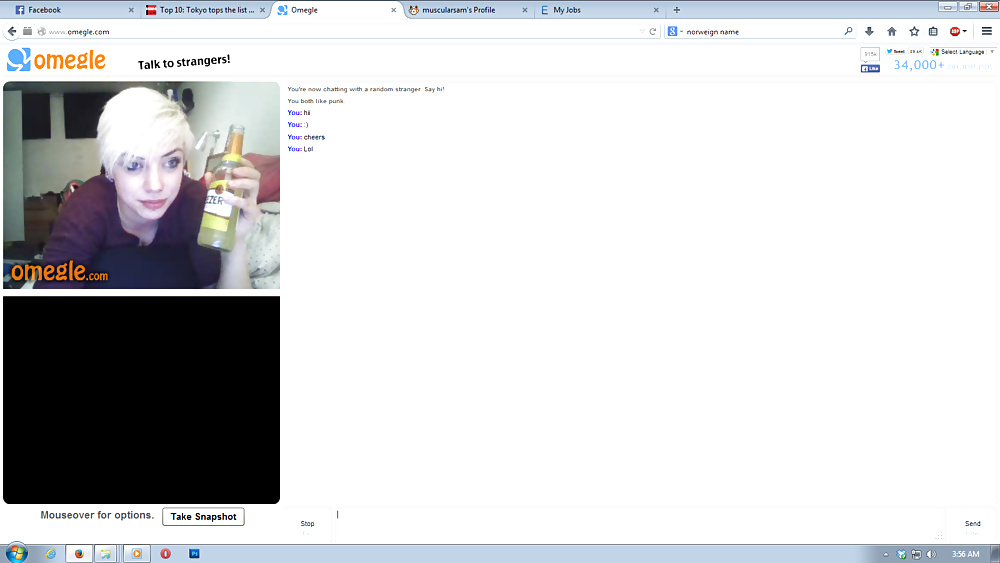This screenshot has width=1000, height=563.
Task: Open Windows Media Player taskbar icon
Action: (136, 553)
